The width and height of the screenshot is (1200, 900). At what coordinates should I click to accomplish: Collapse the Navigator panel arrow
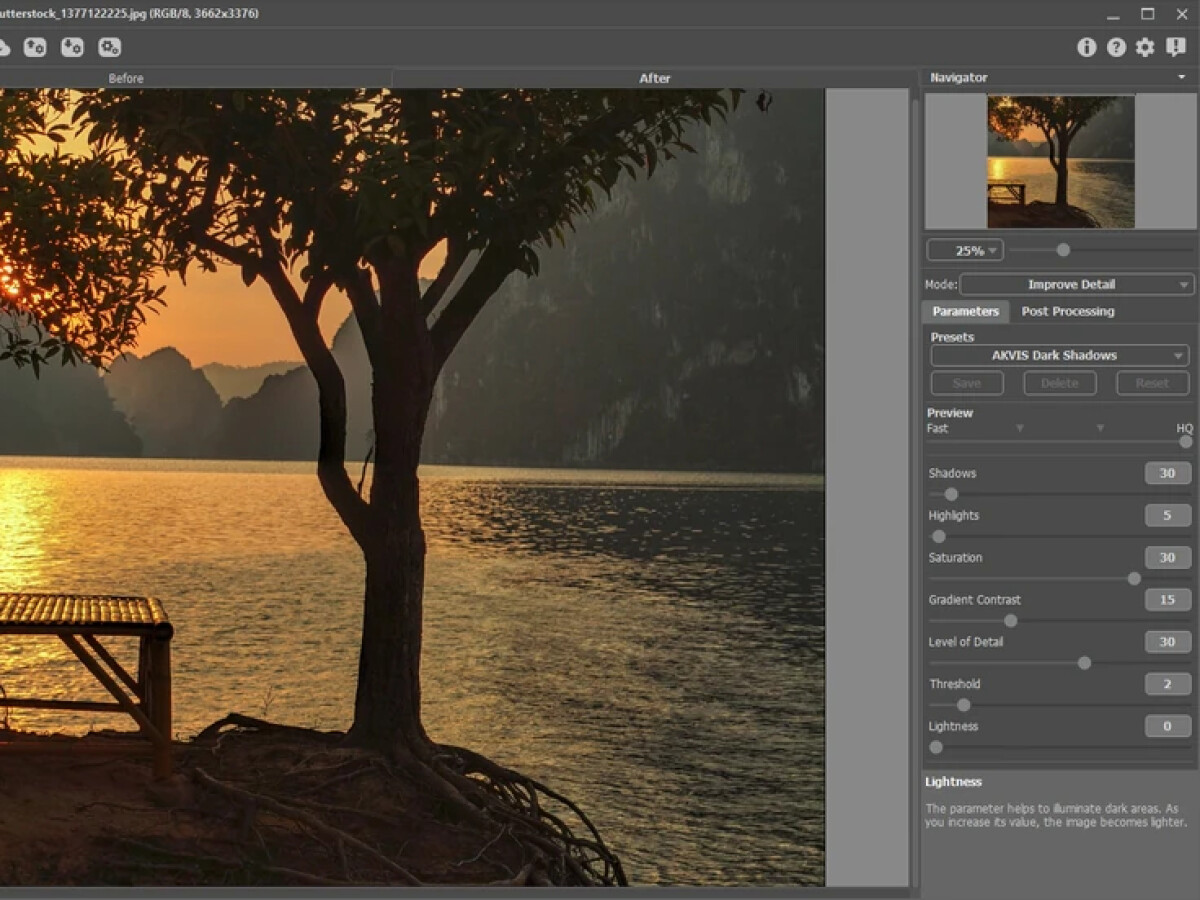(1181, 78)
